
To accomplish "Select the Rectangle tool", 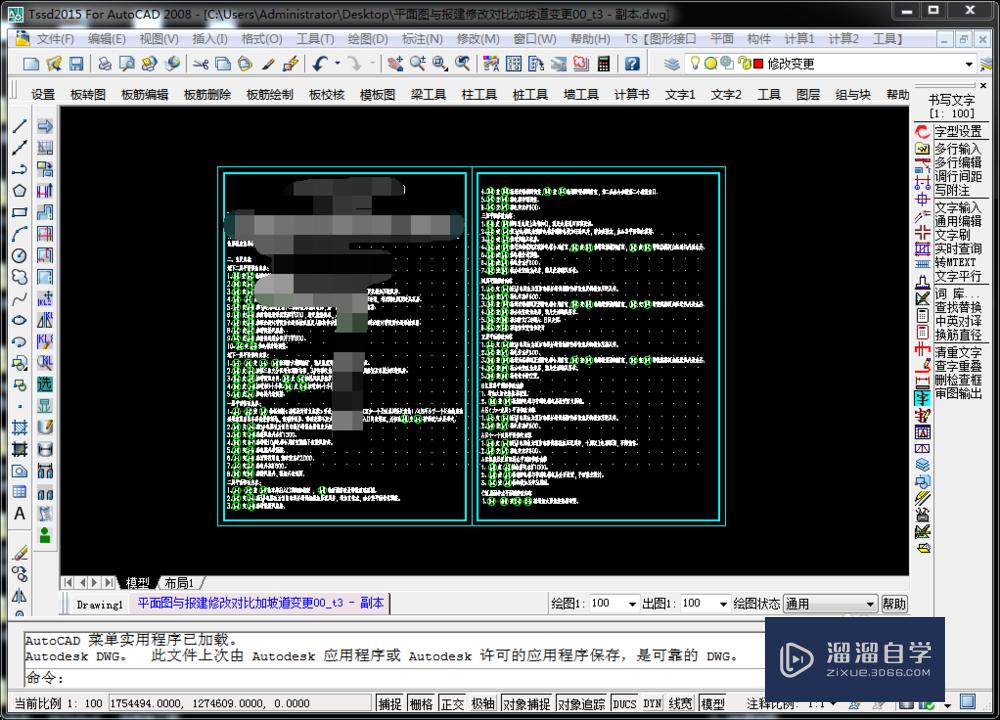I will pyautogui.click(x=22, y=212).
